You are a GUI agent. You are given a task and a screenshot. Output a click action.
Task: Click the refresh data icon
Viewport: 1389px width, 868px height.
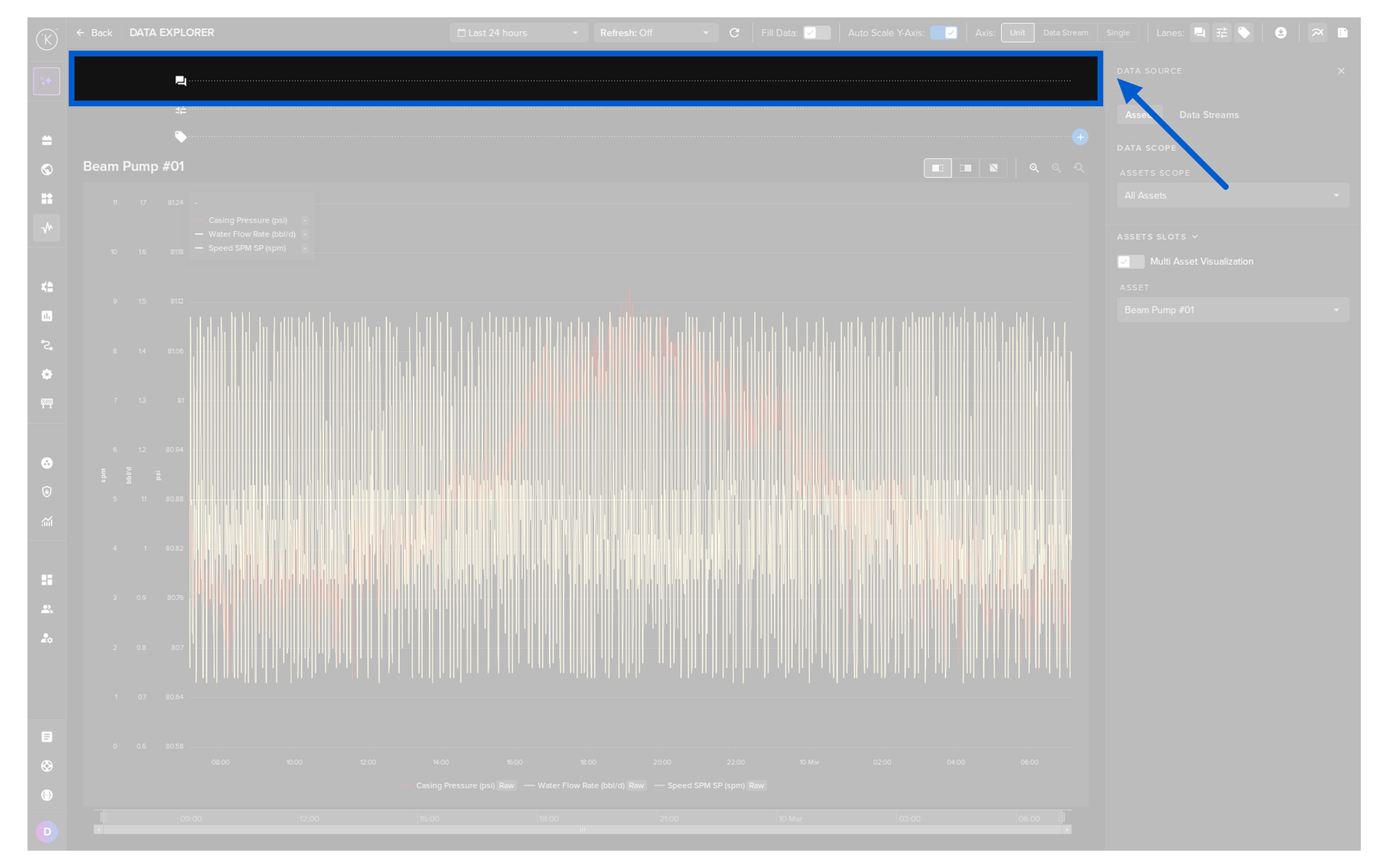(734, 33)
